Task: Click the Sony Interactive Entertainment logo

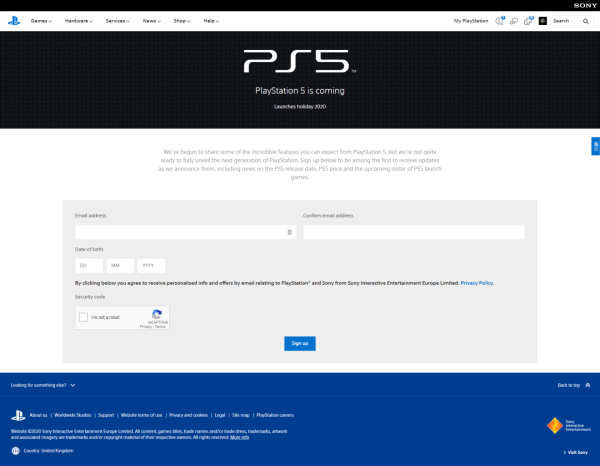Action: pos(569,425)
